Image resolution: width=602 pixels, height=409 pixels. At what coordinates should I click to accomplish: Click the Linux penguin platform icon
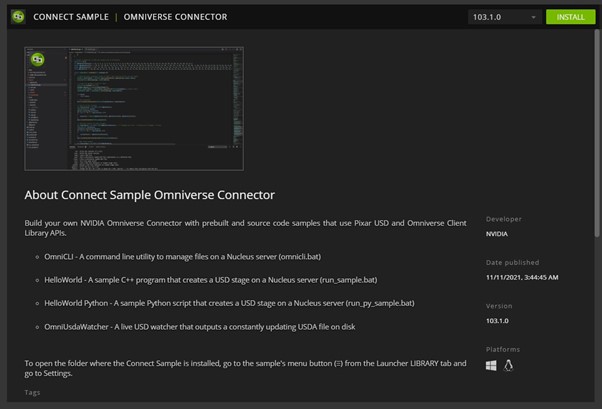tap(508, 366)
